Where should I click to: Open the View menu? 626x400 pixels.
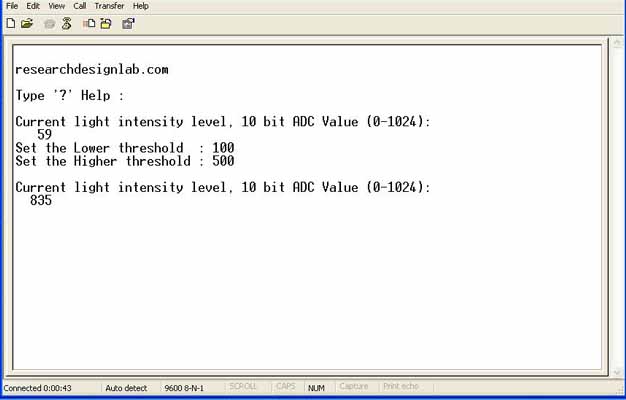coord(57,6)
